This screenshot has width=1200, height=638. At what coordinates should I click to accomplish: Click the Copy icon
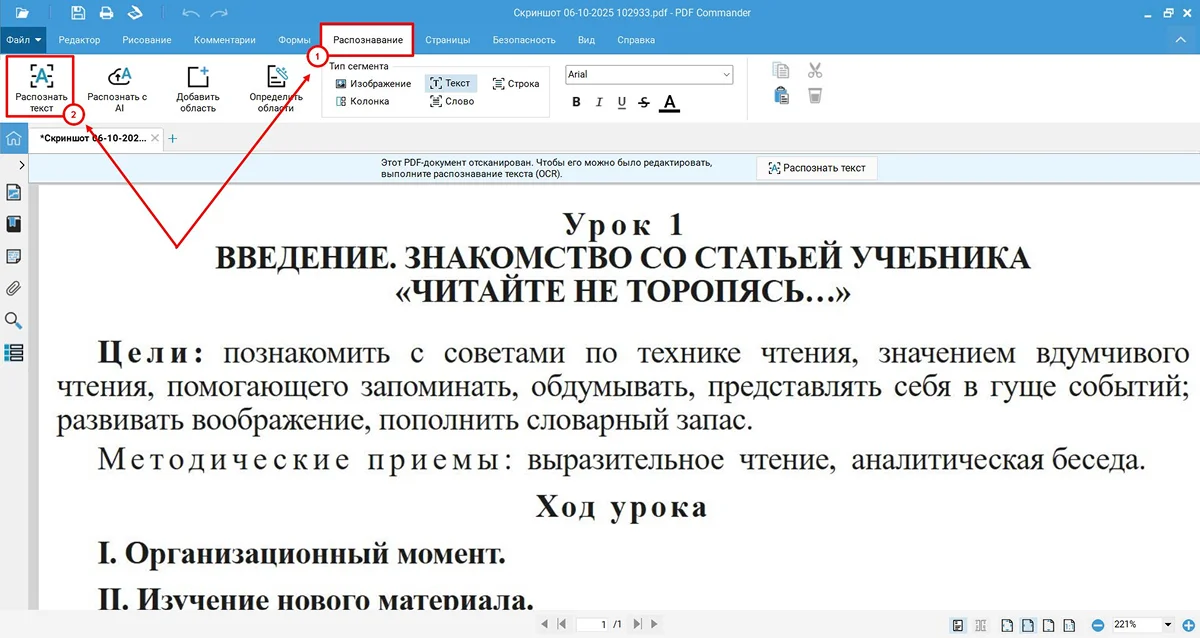coord(781,70)
